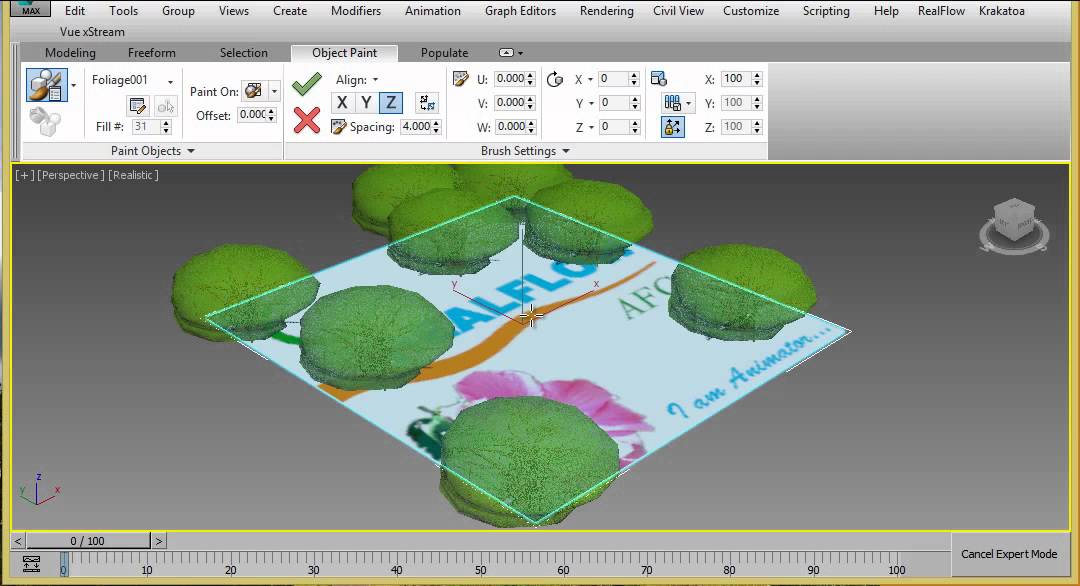Screen dimensions: 1080x586
Task: Click the Spacing brush icon
Action: coord(338,127)
